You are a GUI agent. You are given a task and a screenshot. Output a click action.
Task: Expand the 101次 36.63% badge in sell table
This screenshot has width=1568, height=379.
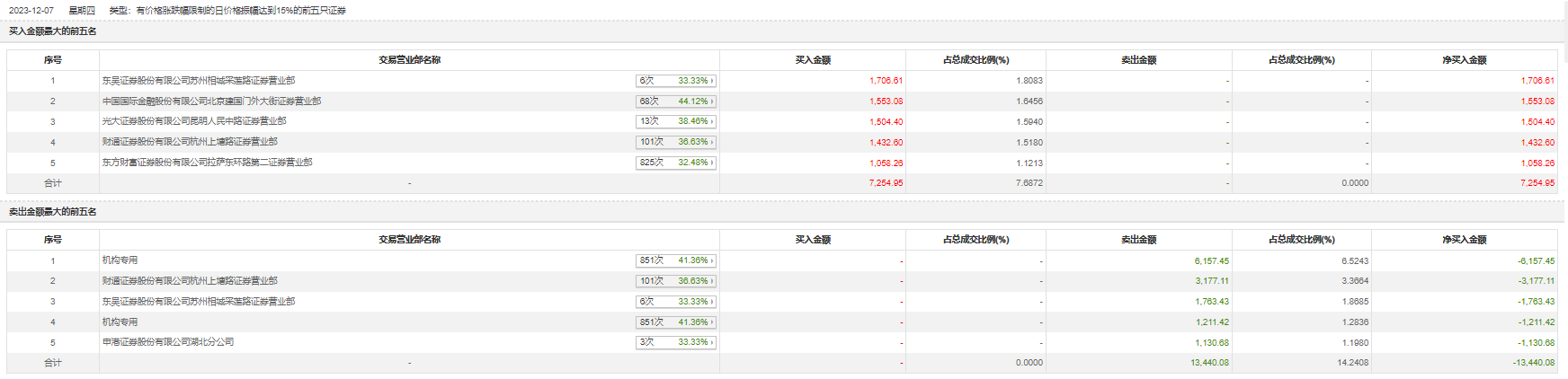click(x=675, y=281)
